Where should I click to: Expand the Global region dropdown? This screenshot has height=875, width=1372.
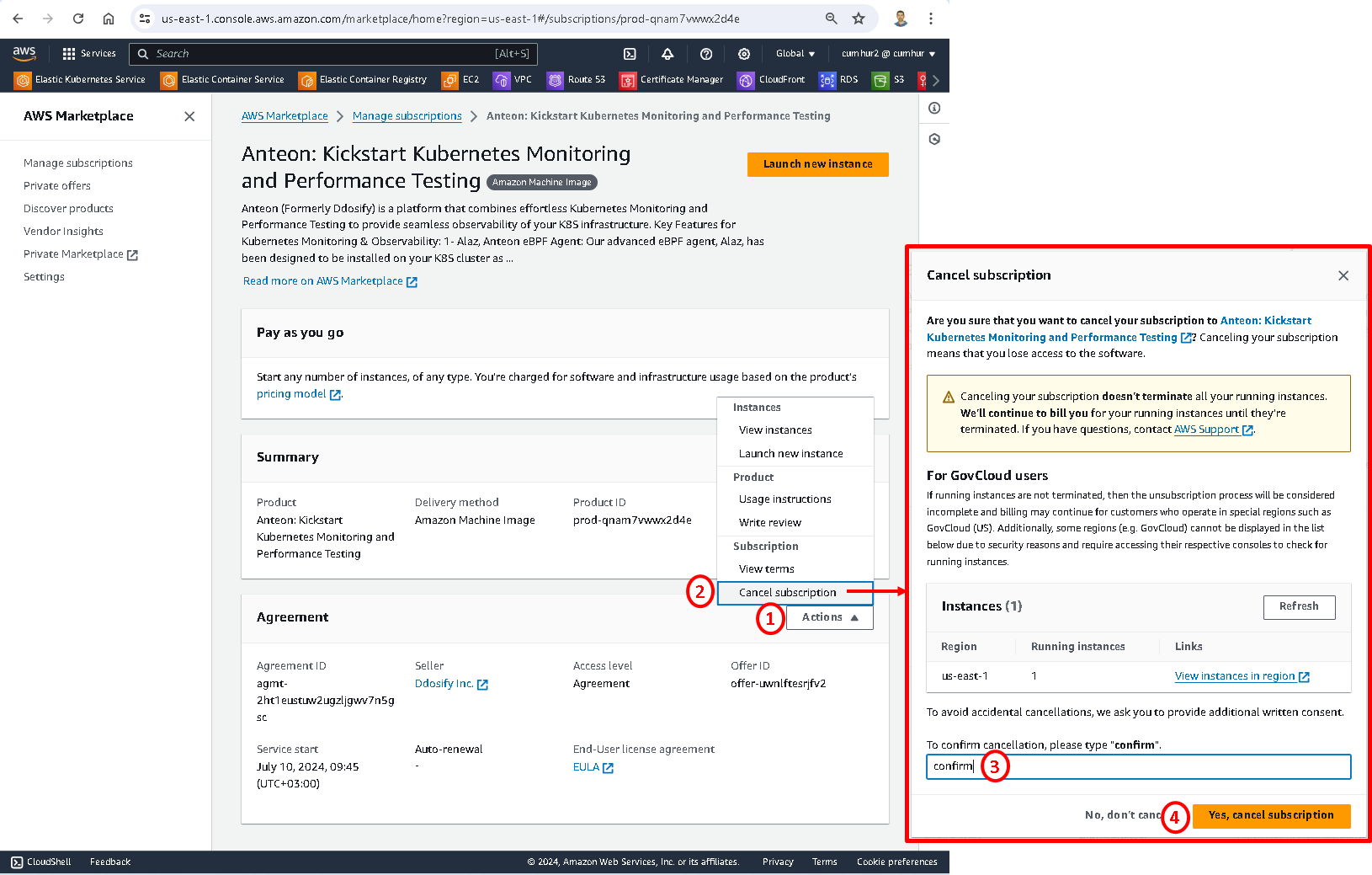point(795,54)
